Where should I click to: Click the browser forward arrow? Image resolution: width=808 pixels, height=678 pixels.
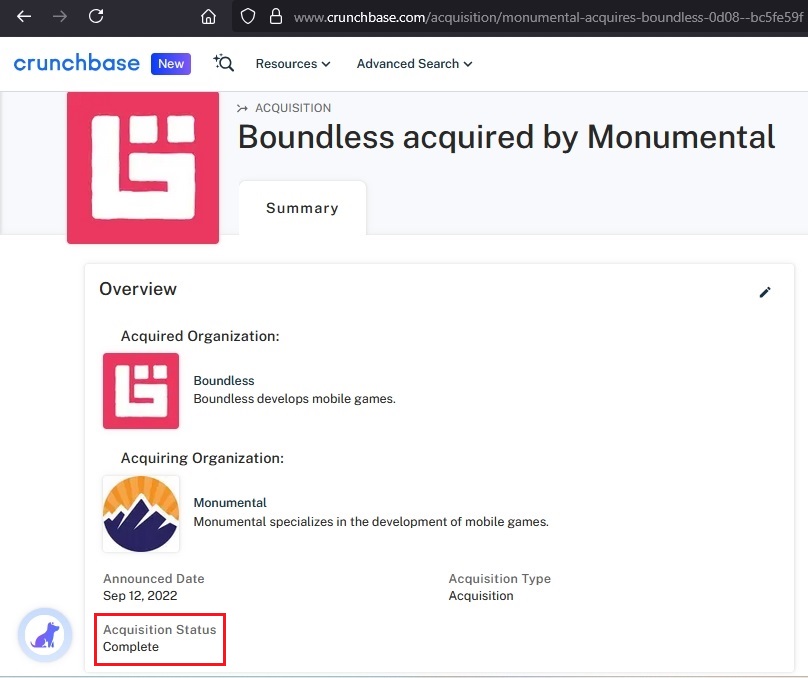(60, 17)
